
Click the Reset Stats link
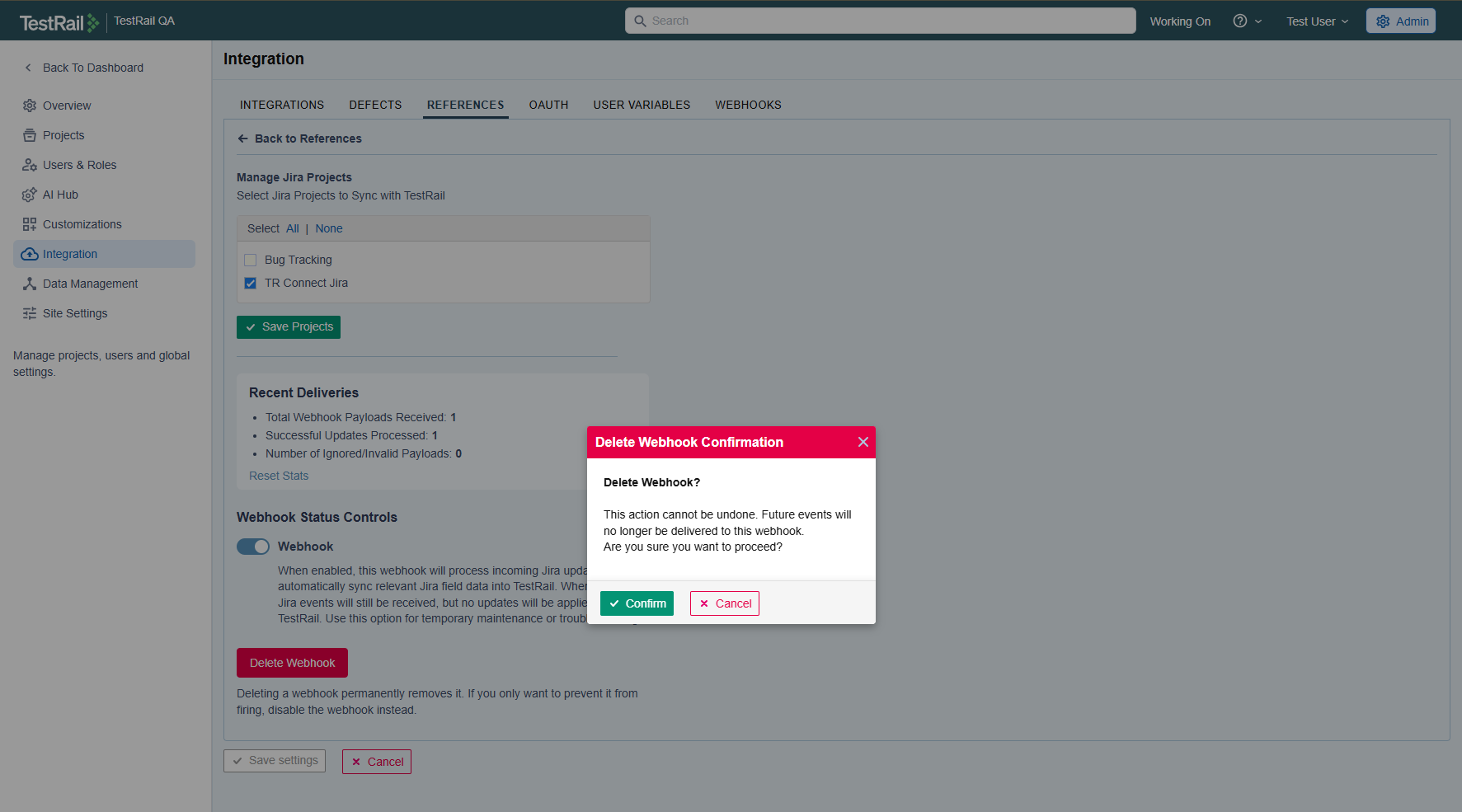tap(279, 476)
